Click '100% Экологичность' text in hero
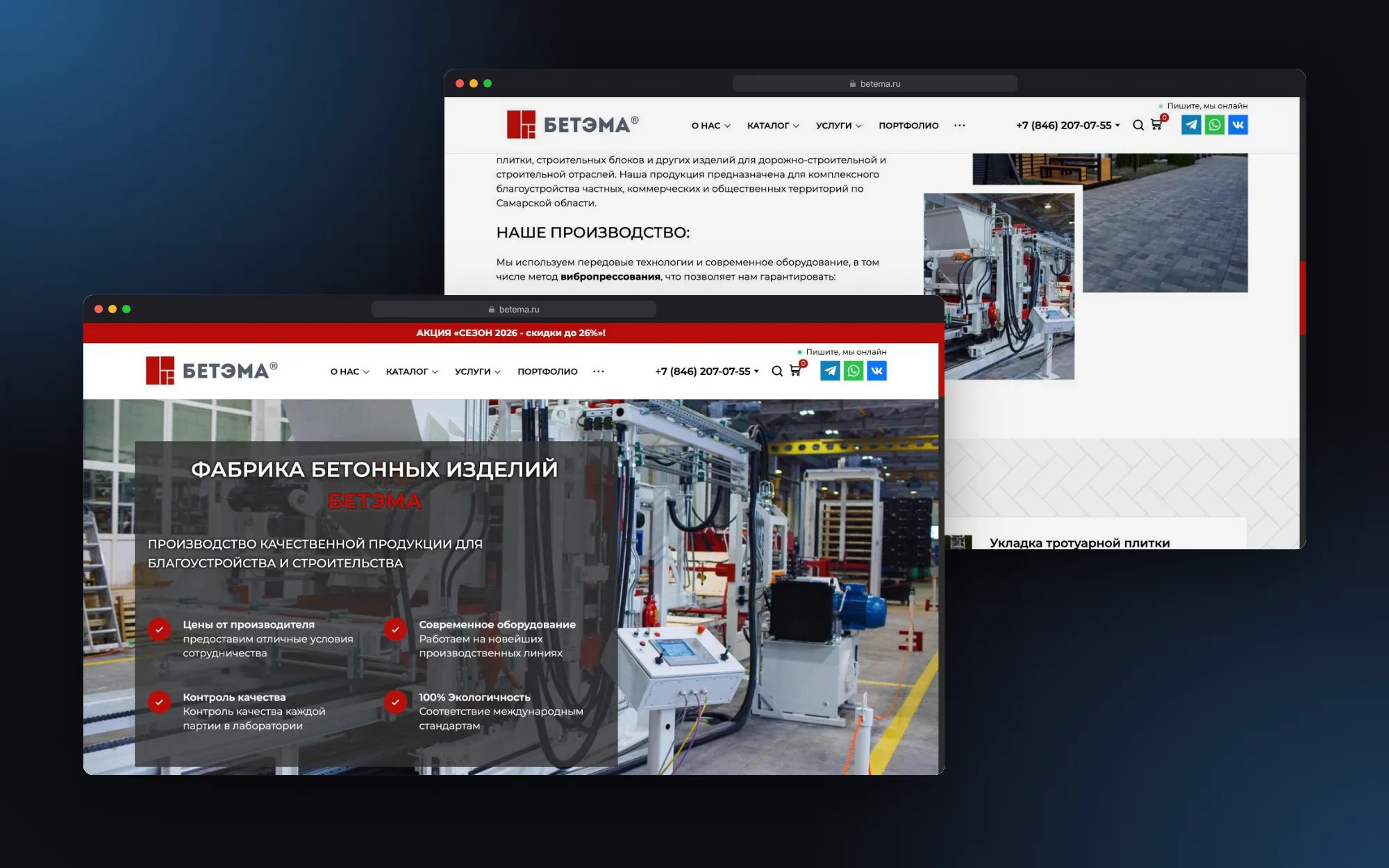 coord(474,697)
